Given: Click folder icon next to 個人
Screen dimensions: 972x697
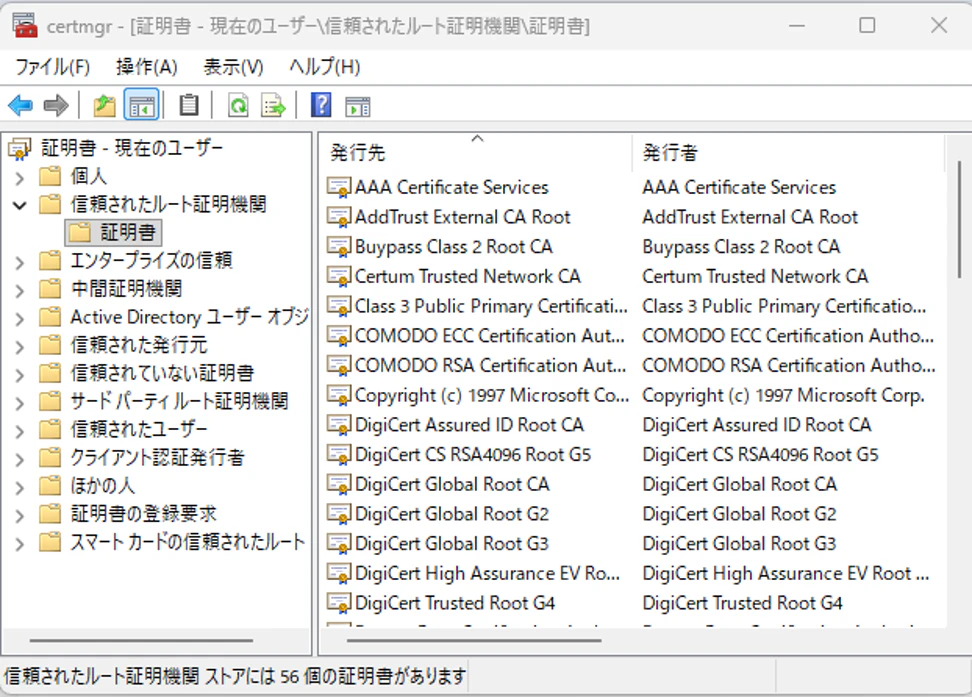Looking at the screenshot, I should coord(50,176).
